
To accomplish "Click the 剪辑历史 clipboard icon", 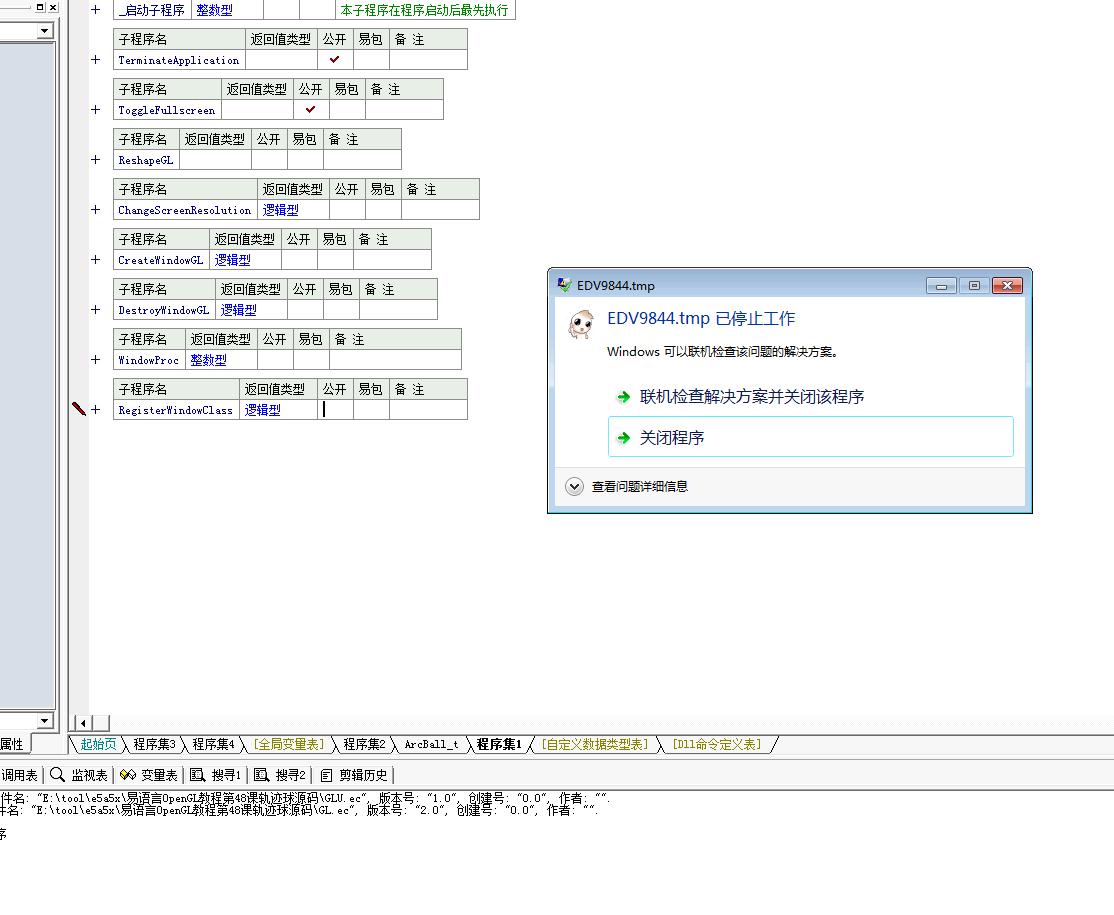I will (326, 775).
